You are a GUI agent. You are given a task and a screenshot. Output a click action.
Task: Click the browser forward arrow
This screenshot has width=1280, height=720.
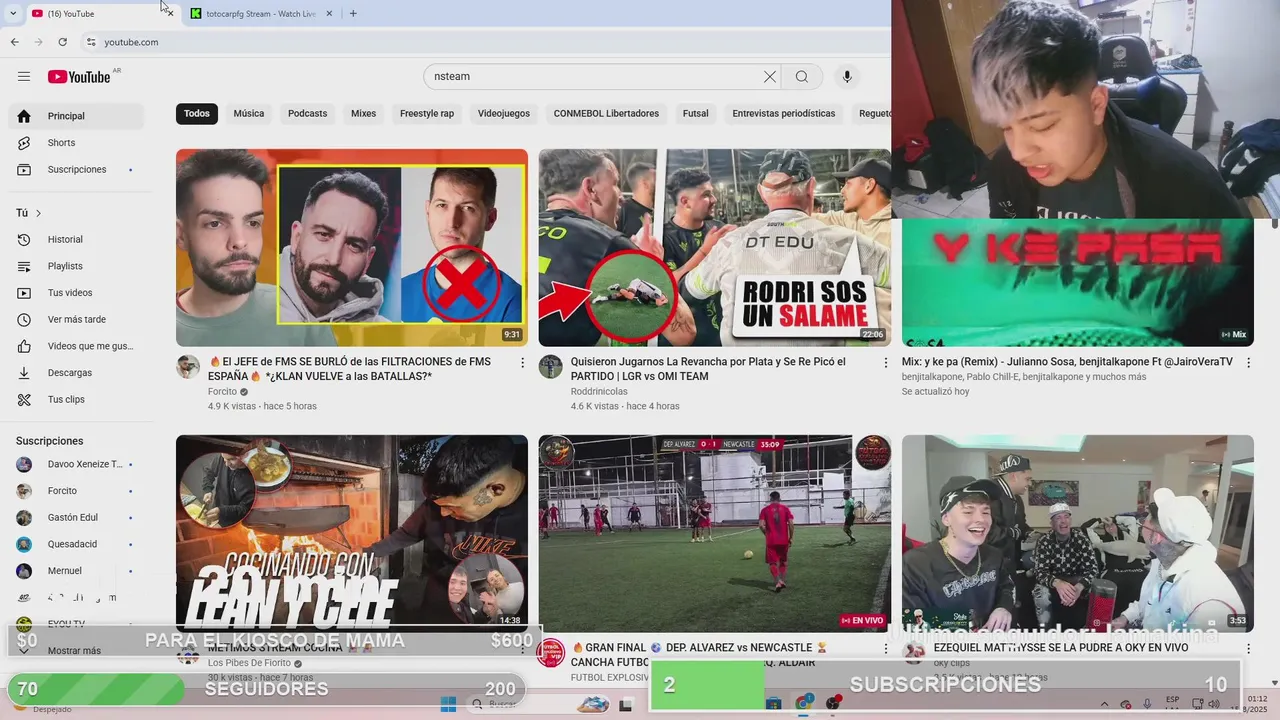(x=38, y=42)
